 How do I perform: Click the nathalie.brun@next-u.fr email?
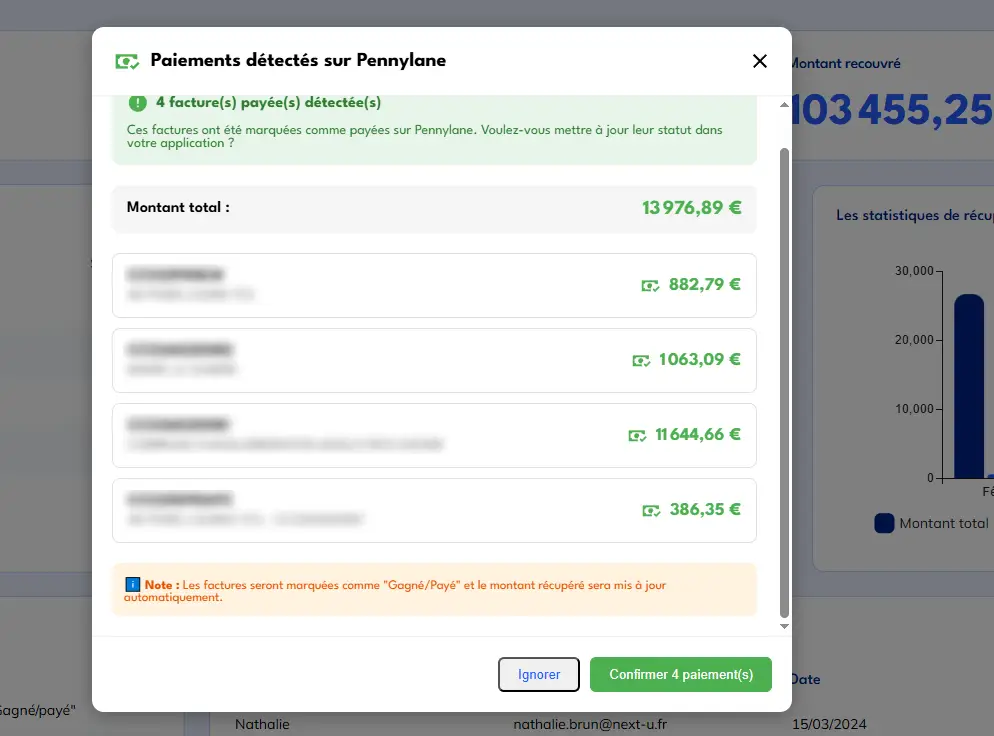tap(592, 724)
